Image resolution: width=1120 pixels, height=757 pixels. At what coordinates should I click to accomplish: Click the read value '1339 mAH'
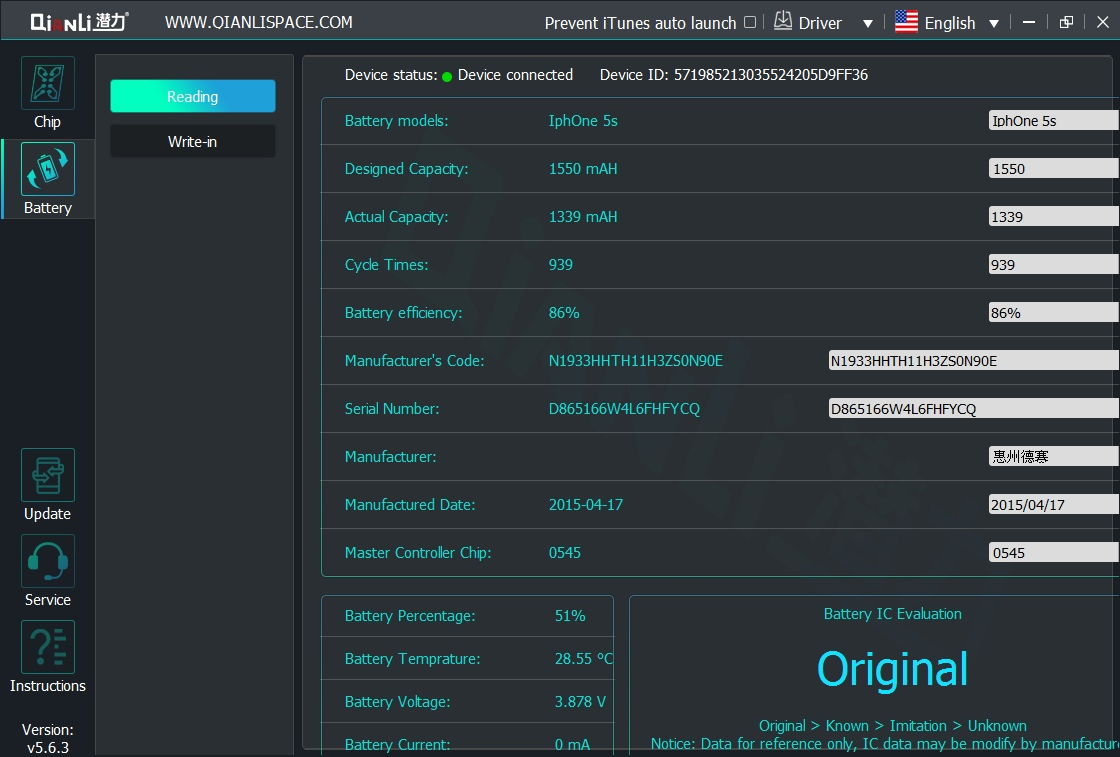583,216
